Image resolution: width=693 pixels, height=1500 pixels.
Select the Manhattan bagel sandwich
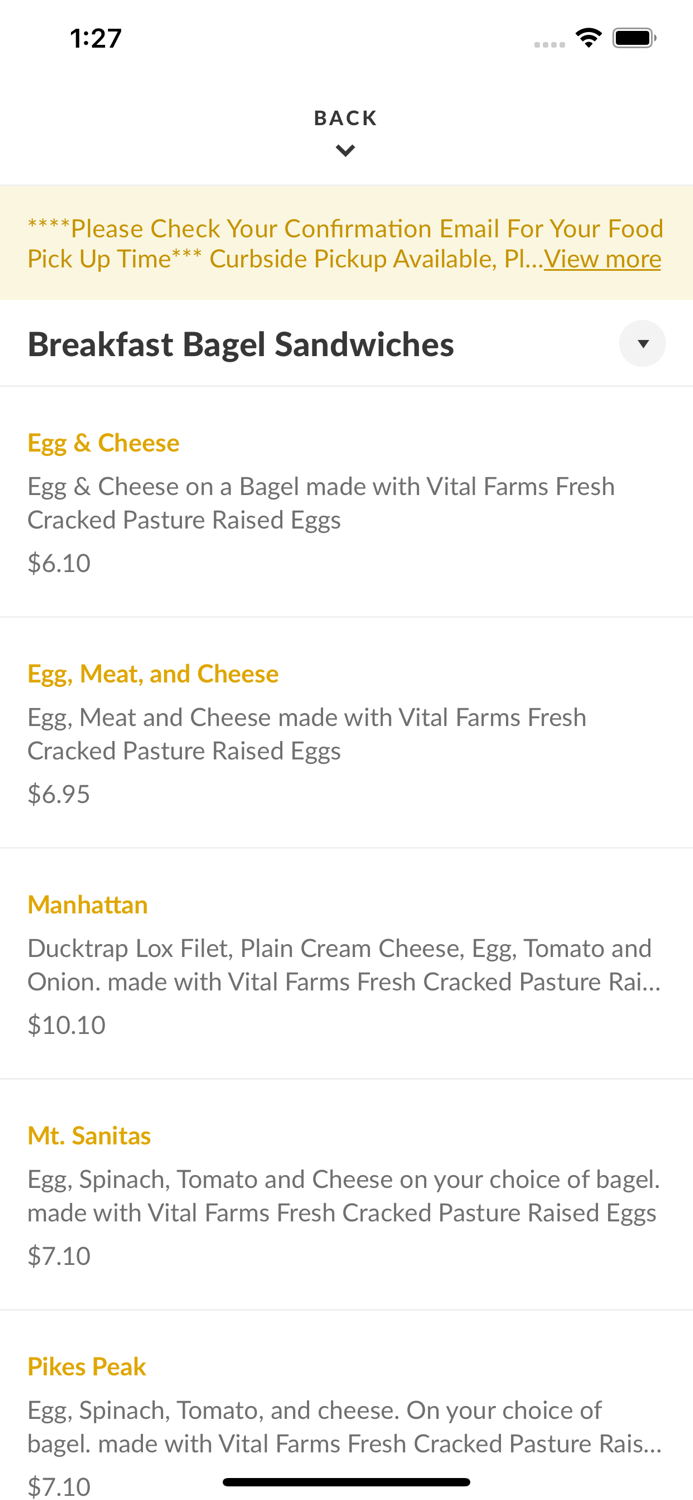coord(88,904)
